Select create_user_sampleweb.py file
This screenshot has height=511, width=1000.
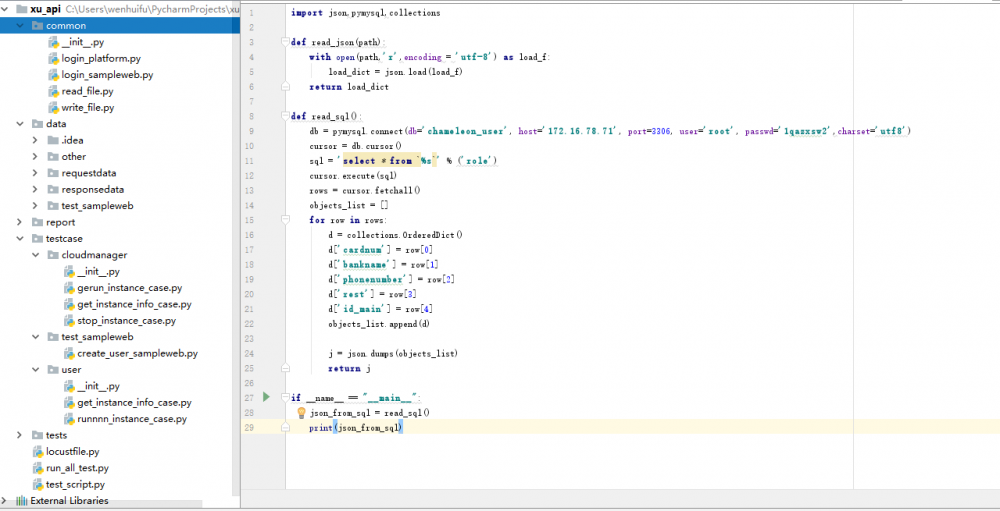pos(137,353)
